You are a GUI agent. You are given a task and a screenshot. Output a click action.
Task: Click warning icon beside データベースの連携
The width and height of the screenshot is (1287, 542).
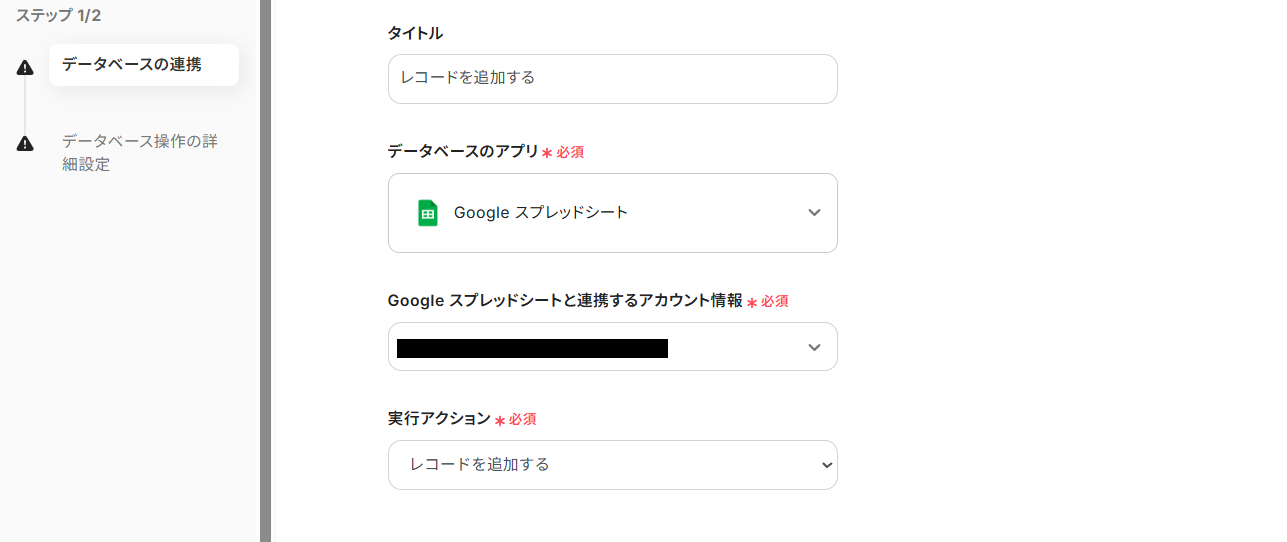(x=26, y=67)
